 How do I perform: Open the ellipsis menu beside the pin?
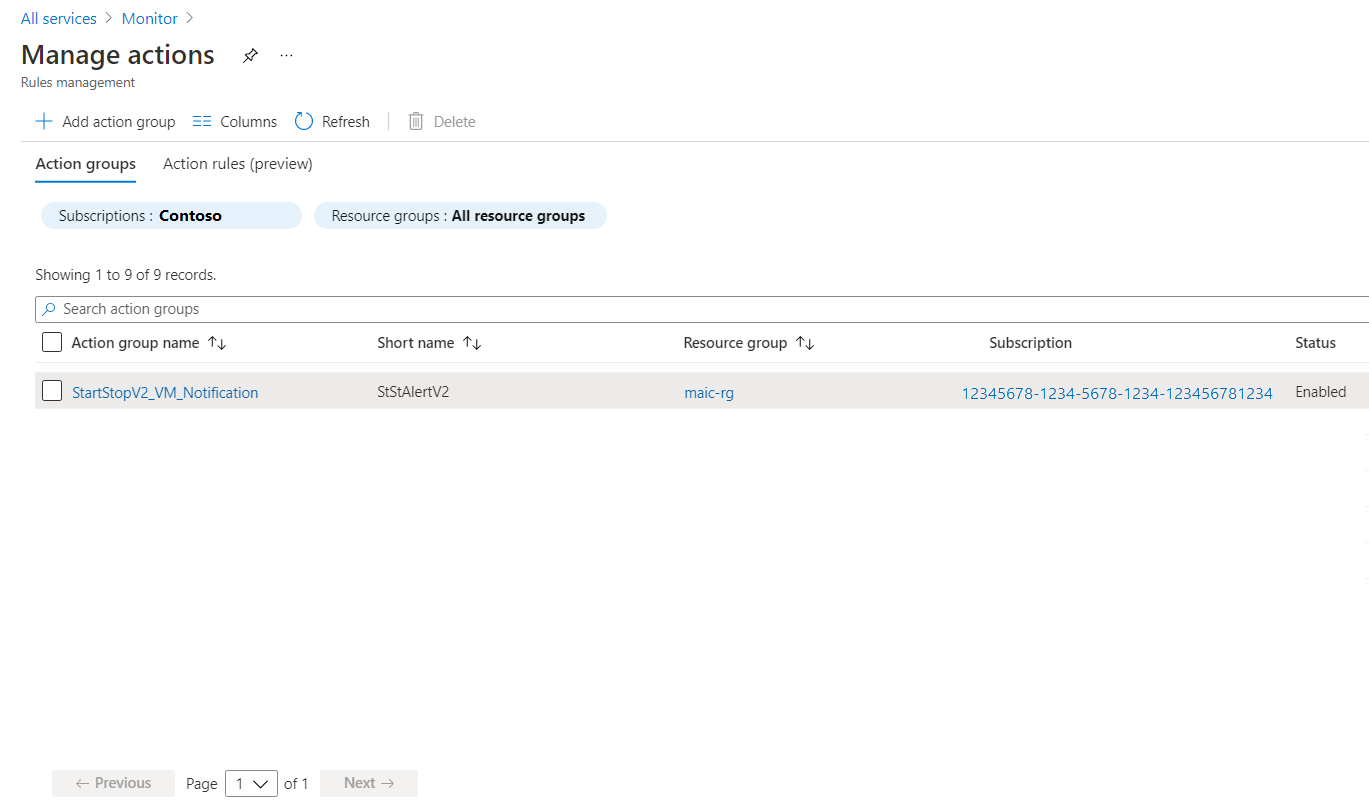(286, 56)
